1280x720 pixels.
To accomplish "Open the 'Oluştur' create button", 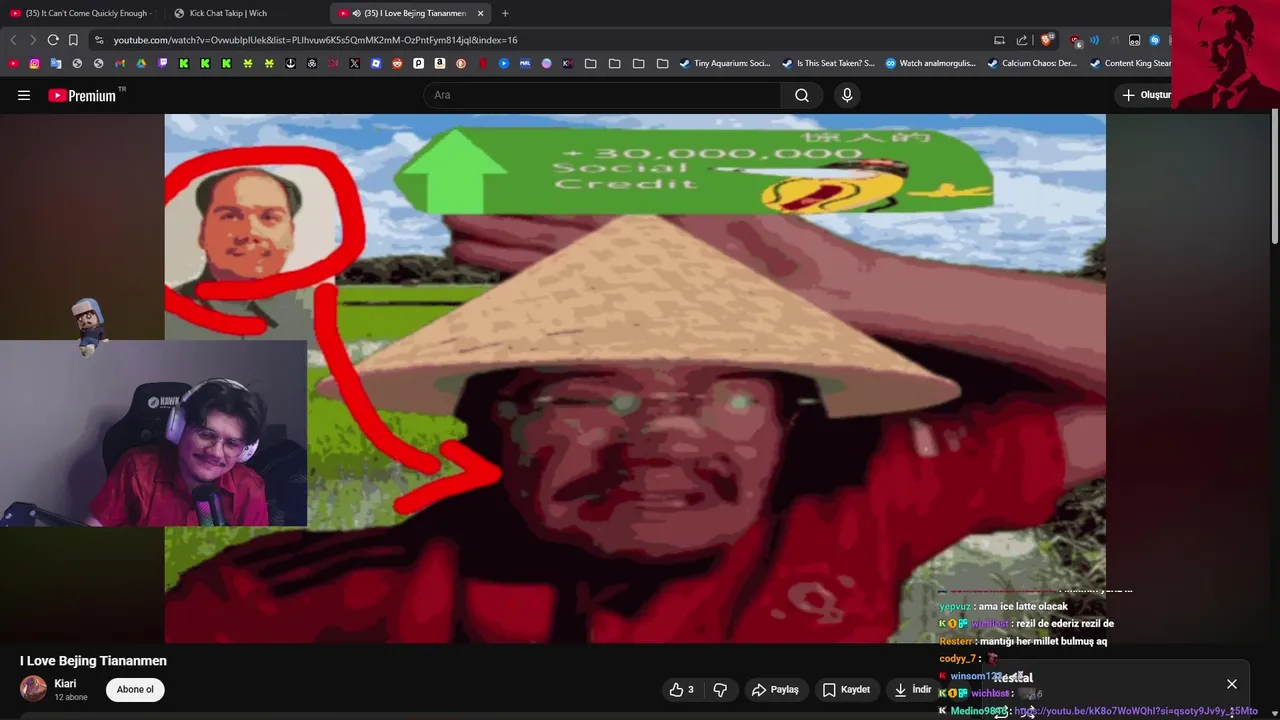I will (x=1145, y=95).
